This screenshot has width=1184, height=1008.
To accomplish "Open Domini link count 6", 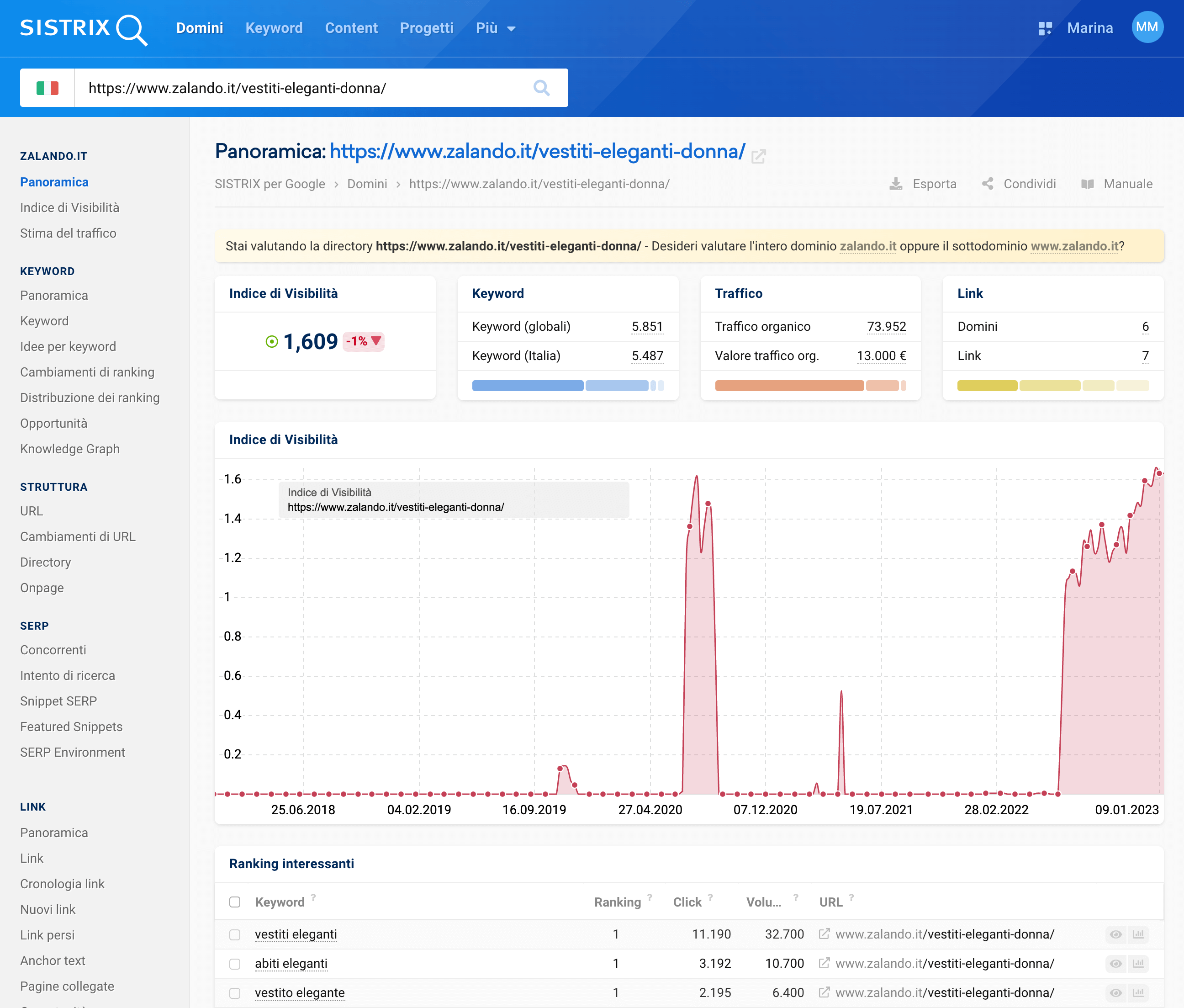I will click(1145, 326).
